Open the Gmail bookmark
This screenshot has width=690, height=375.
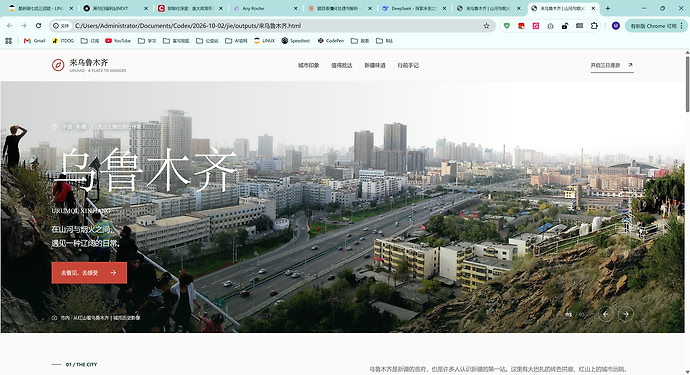(34, 40)
